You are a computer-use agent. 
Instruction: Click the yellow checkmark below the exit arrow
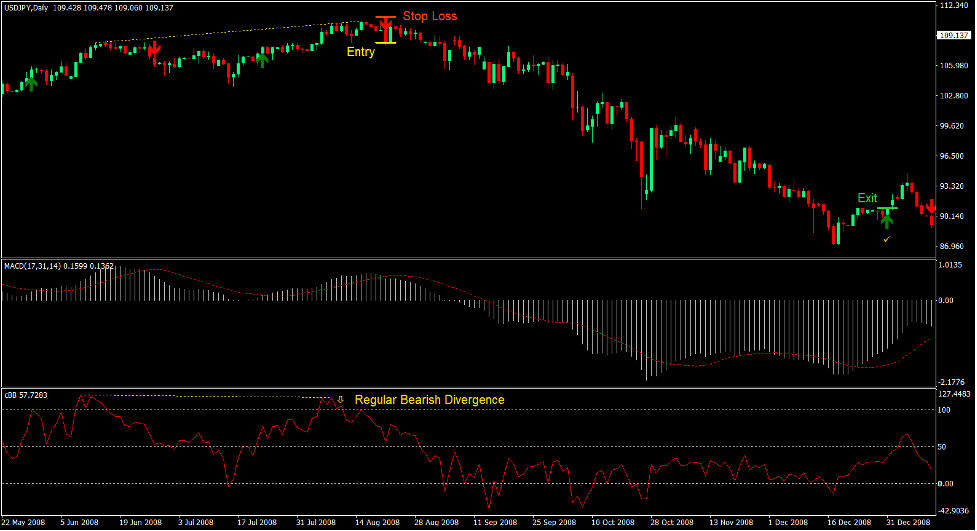pyautogui.click(x=886, y=239)
